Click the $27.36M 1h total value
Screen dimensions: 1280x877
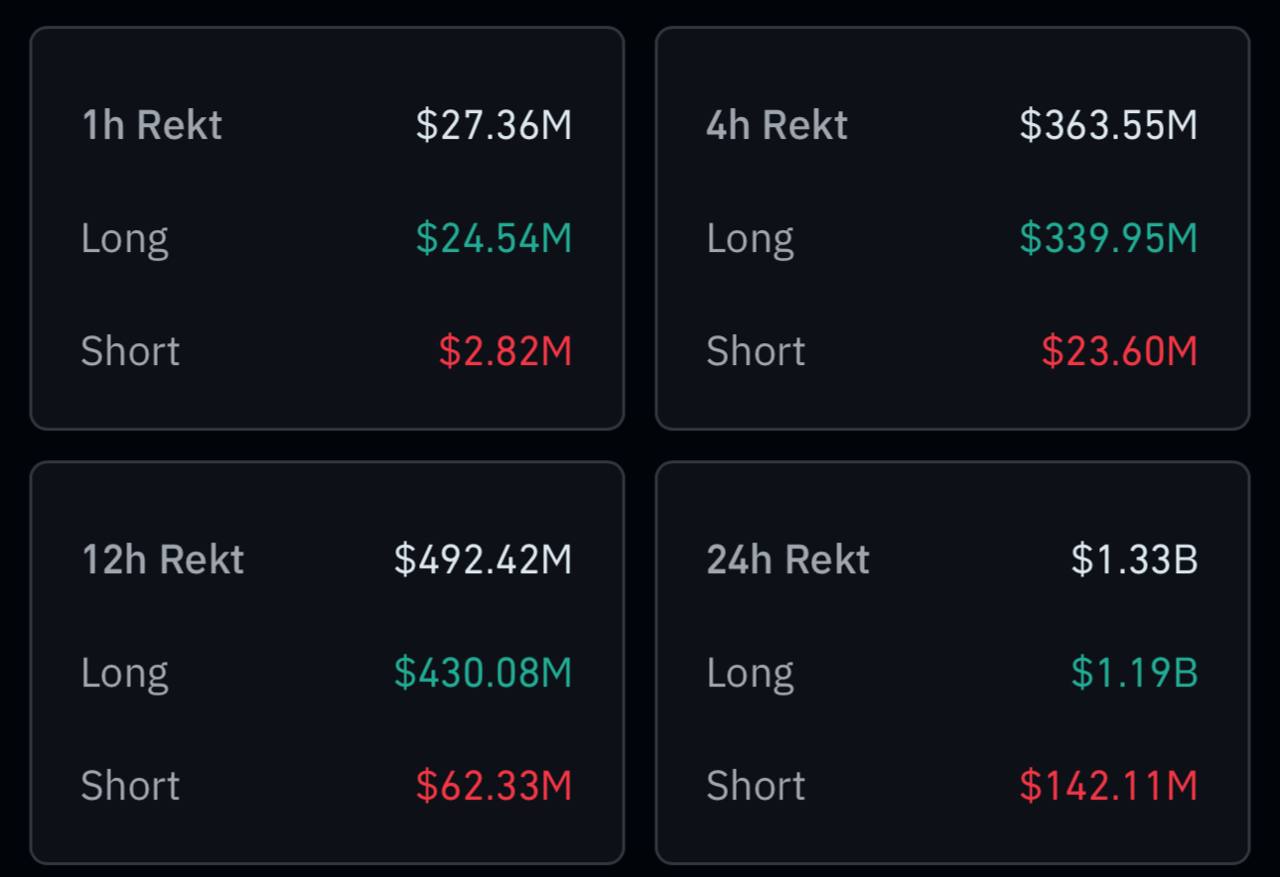[494, 125]
